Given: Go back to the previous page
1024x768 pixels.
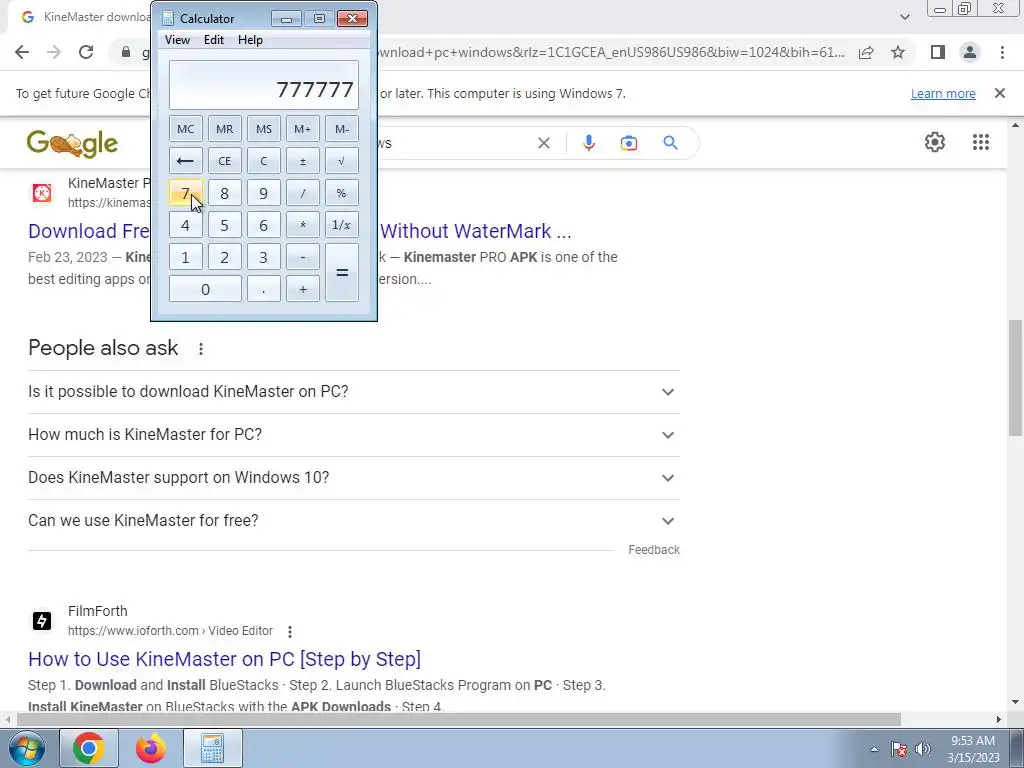Looking at the screenshot, I should pos(22,52).
